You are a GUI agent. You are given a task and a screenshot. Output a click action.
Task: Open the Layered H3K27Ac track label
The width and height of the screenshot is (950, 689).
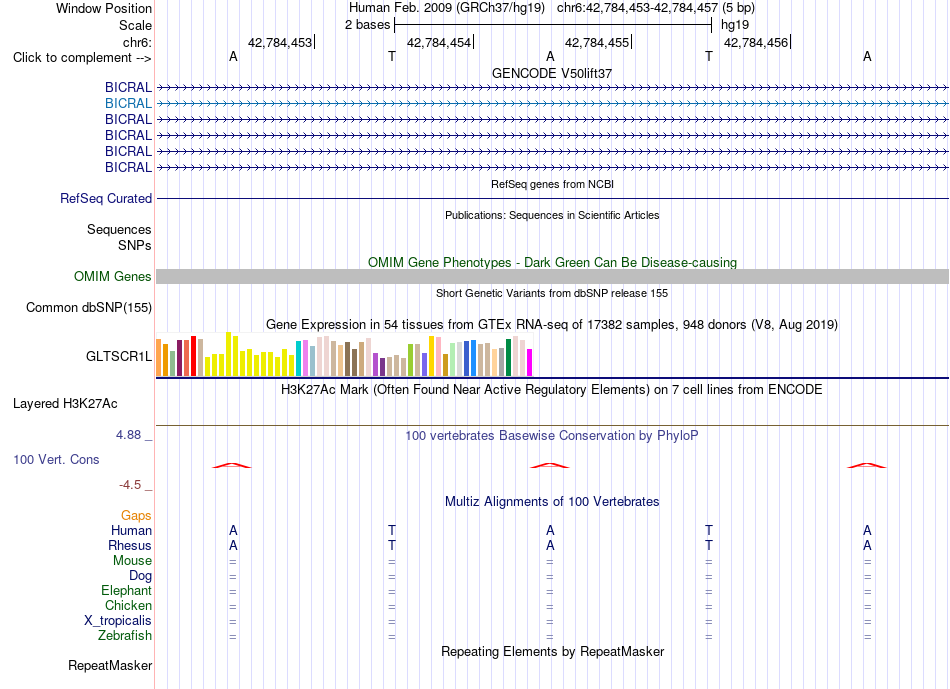[65, 404]
